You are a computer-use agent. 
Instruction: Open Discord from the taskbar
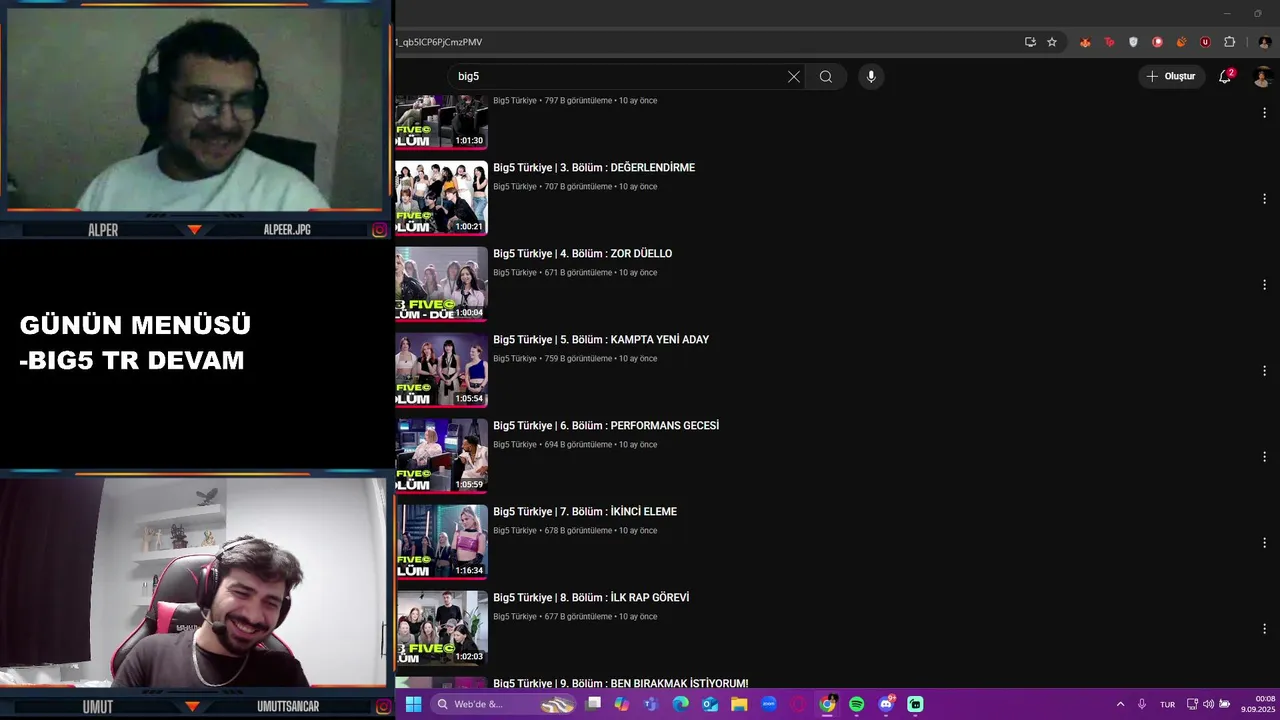click(886, 704)
